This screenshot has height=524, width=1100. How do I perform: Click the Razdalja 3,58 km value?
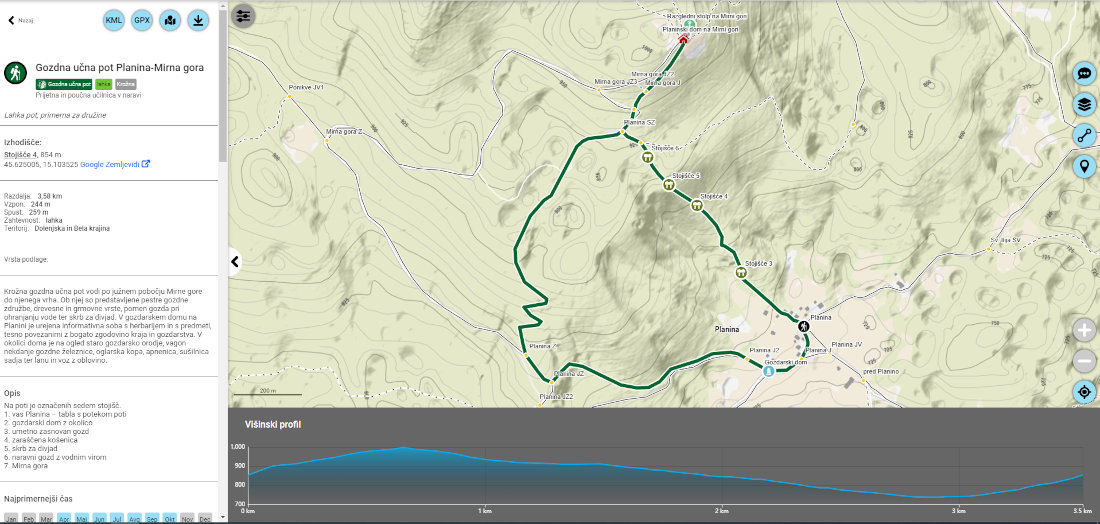[x=48, y=196]
